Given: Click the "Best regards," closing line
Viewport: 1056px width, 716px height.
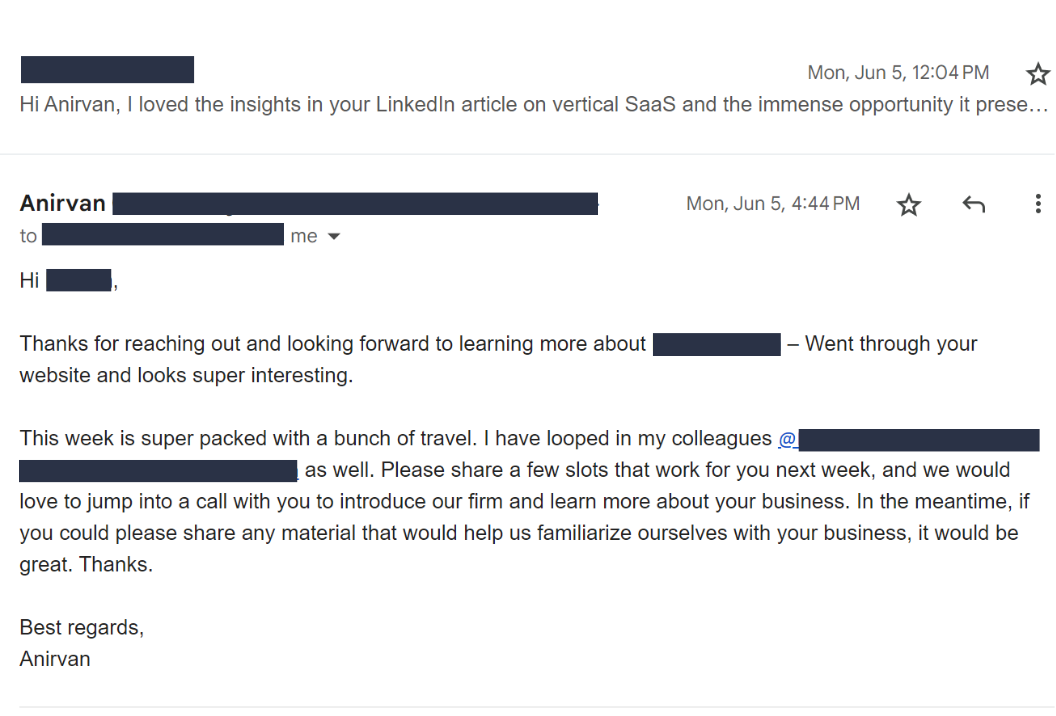Looking at the screenshot, I should (82, 628).
